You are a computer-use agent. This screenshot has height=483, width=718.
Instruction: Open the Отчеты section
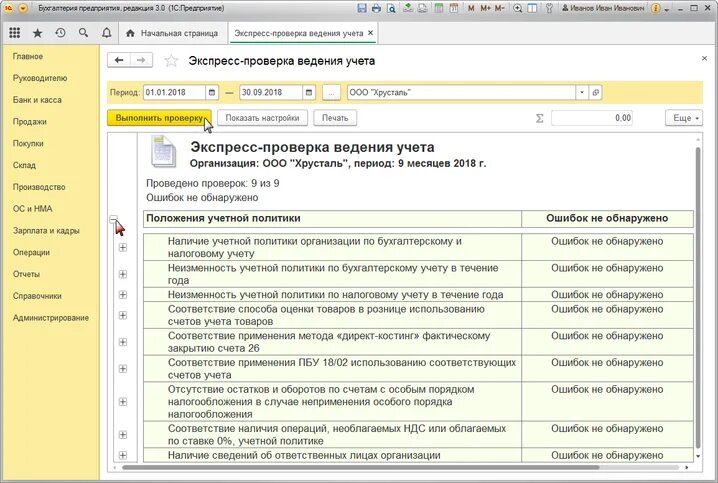click(x=27, y=274)
